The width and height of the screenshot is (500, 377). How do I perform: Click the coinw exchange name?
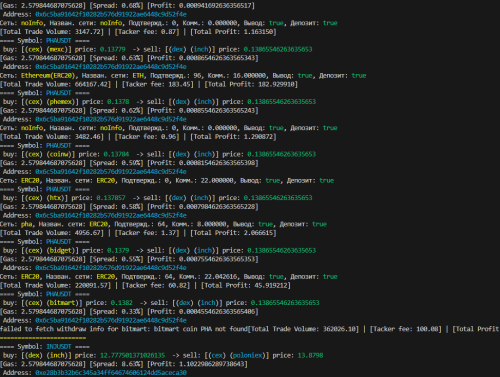point(61,154)
